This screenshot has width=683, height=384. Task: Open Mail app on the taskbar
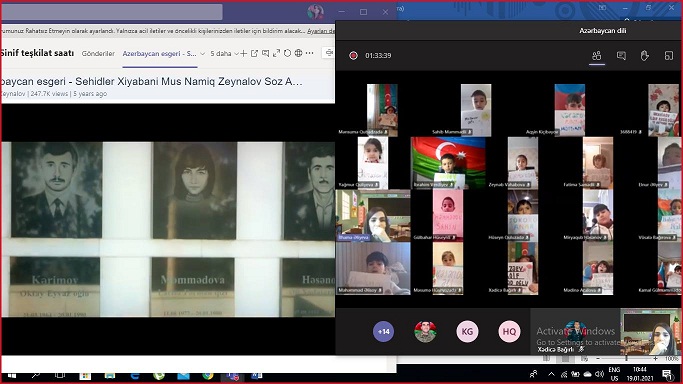[183, 375]
